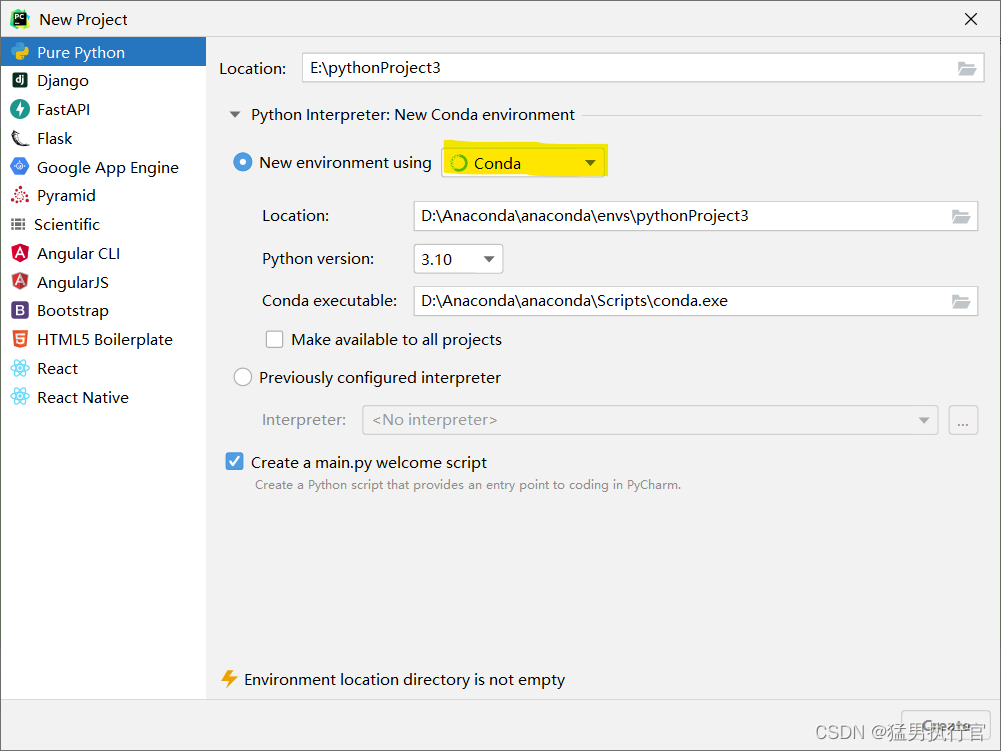Choose Flask in project type list
The width and height of the screenshot is (1001, 751).
(103, 138)
